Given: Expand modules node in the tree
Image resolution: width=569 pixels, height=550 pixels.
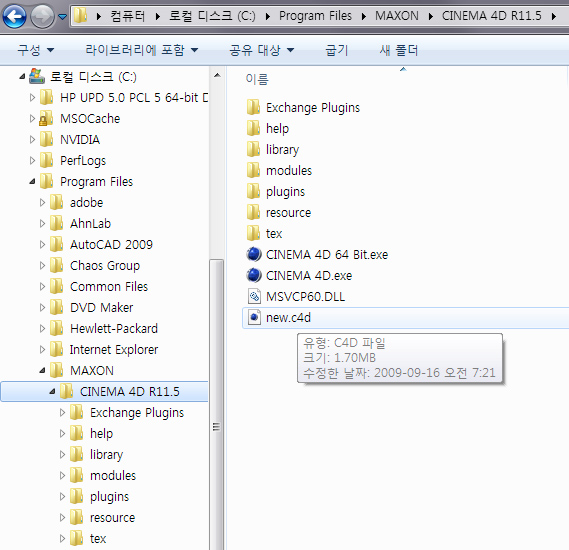Looking at the screenshot, I should (x=62, y=476).
